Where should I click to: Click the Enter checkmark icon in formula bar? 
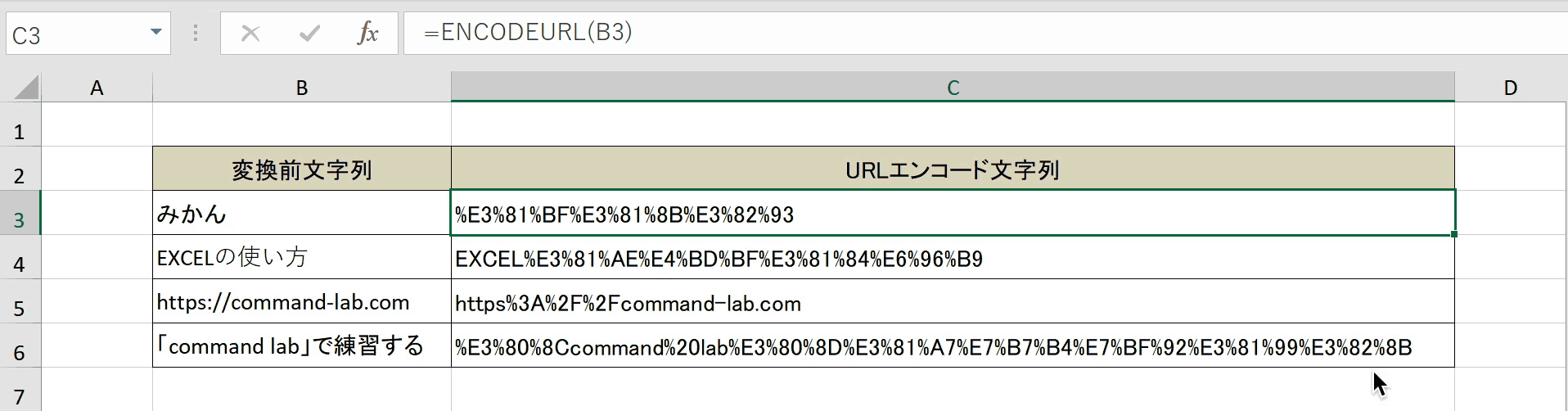(309, 34)
